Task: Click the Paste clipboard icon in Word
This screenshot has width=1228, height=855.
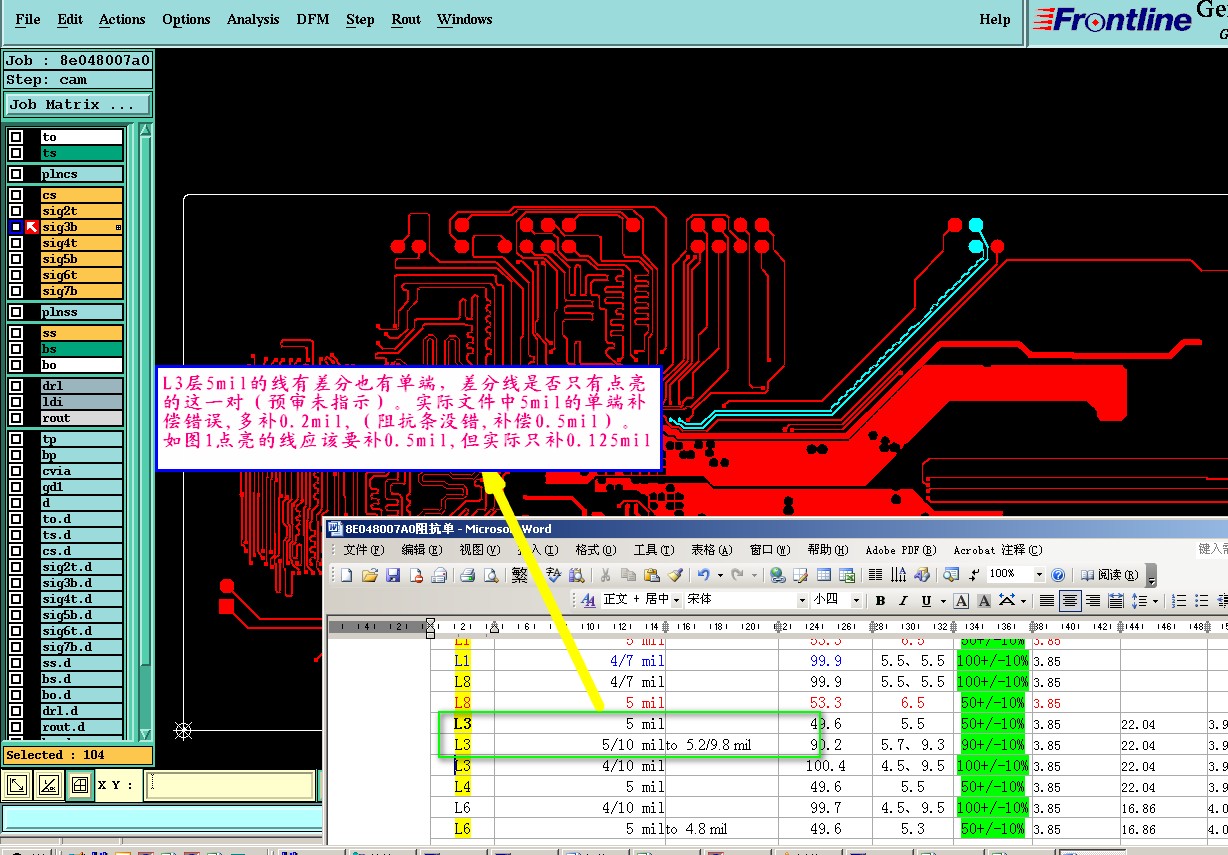Action: pyautogui.click(x=651, y=575)
